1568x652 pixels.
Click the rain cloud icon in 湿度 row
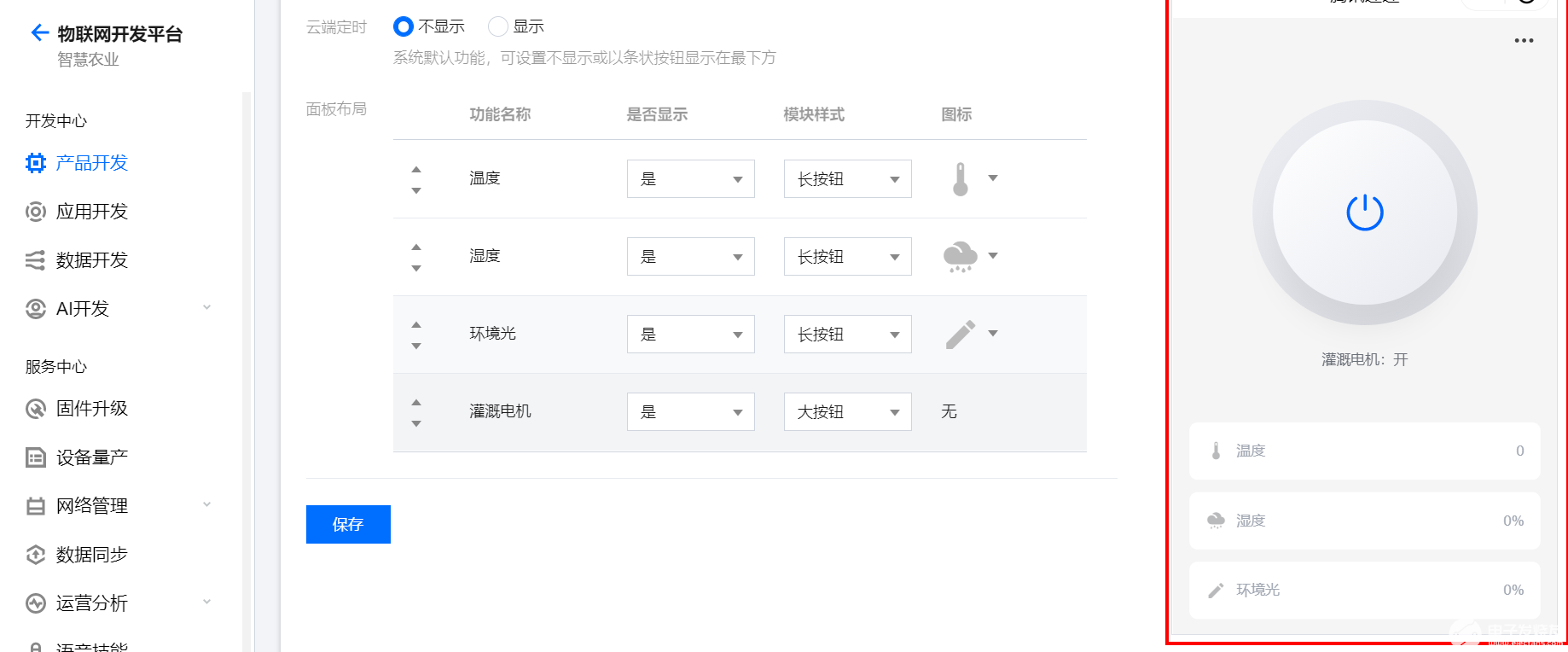click(960, 257)
